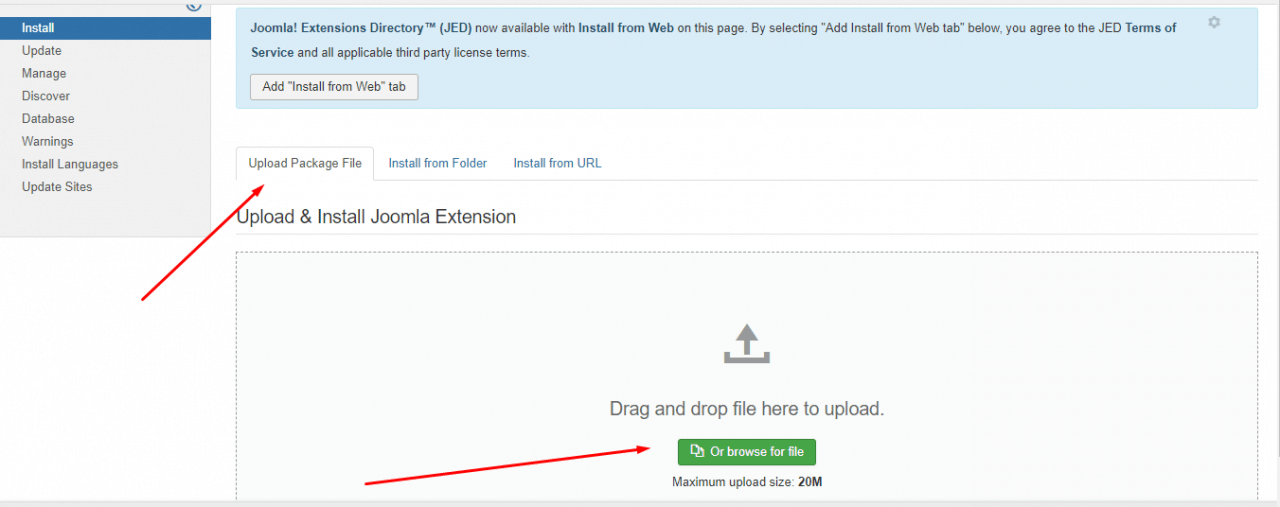Switch to the Install from URL tab
The image size is (1280, 507).
558,163
